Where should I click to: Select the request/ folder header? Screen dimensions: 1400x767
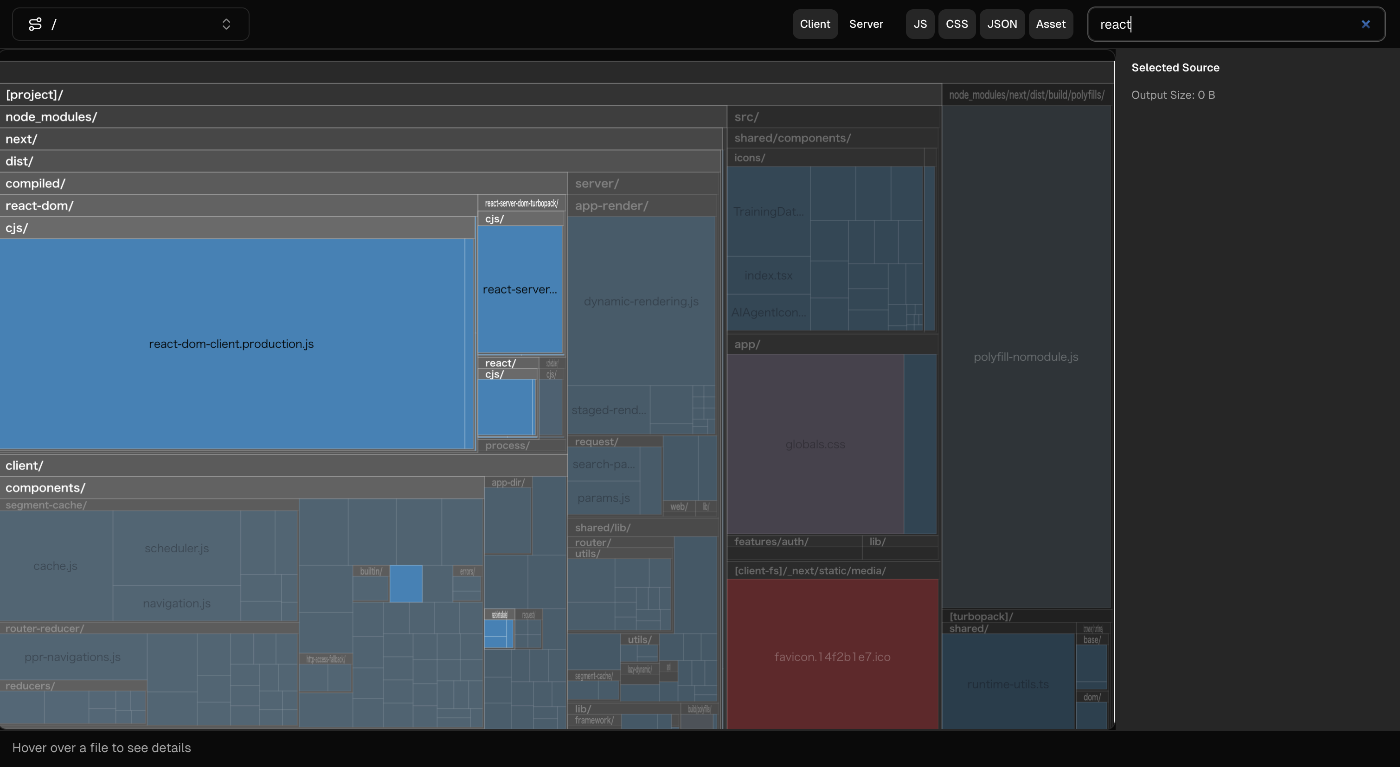point(615,441)
